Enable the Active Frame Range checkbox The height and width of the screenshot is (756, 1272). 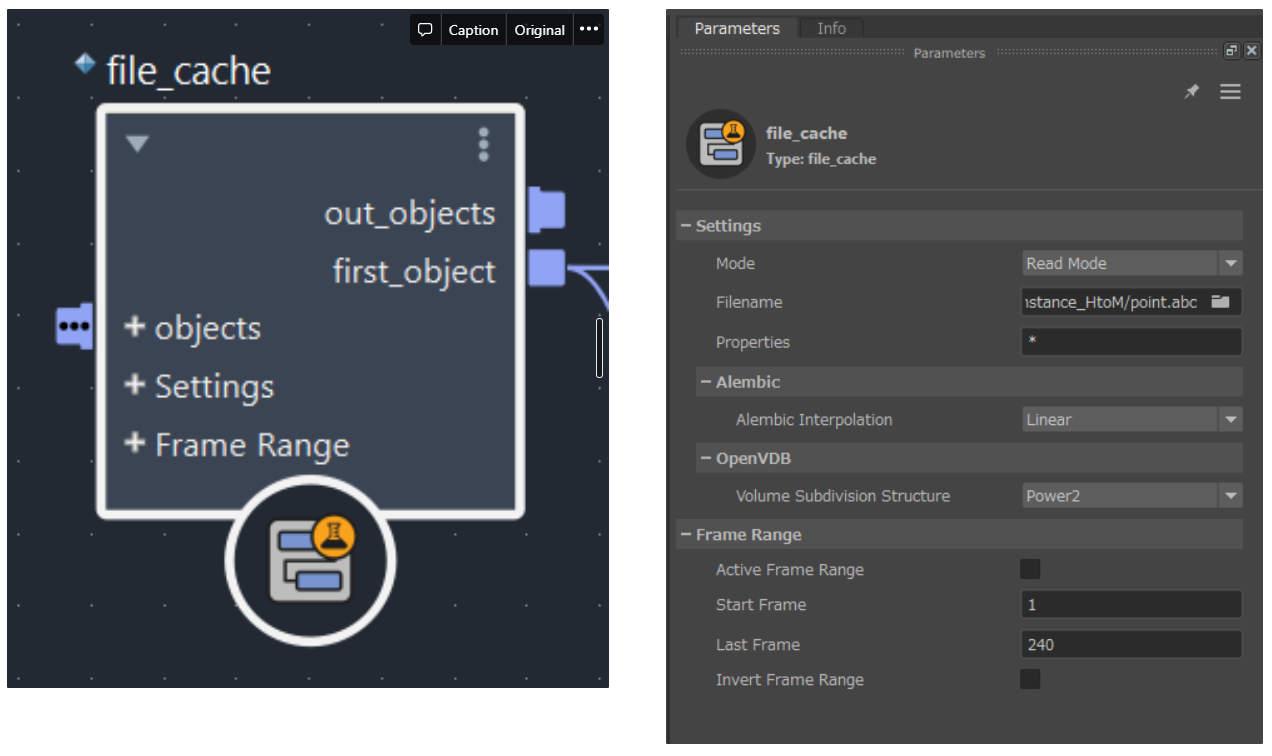(x=1030, y=569)
